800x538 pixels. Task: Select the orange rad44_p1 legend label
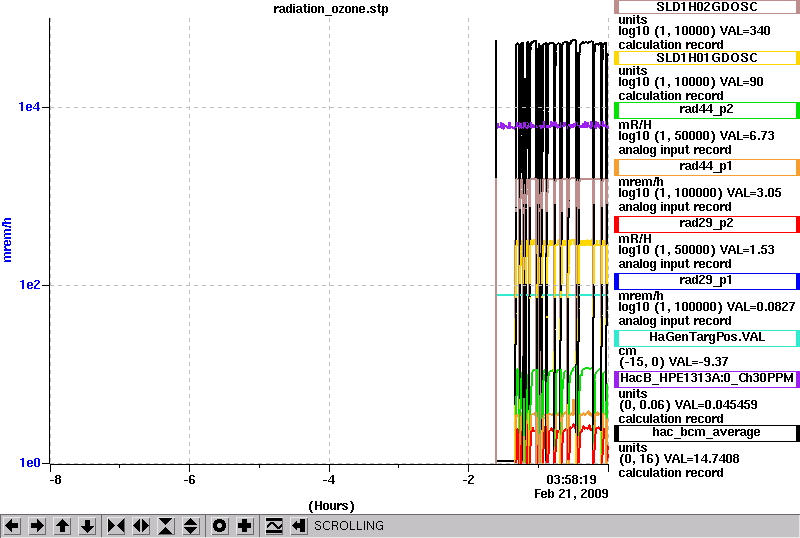click(707, 167)
